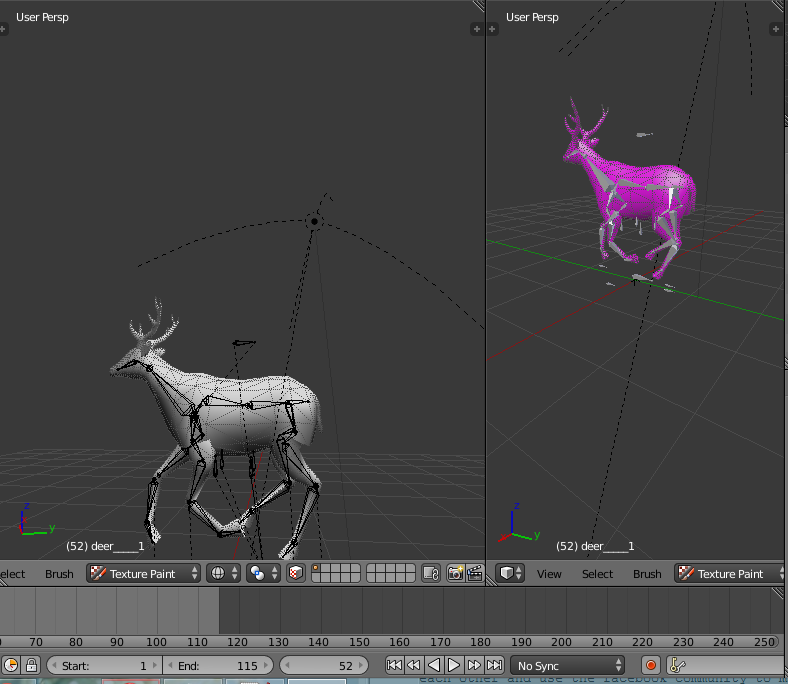Image resolution: width=788 pixels, height=684 pixels.
Task: Click 'User Persp' label in right viewport
Action: pos(532,17)
